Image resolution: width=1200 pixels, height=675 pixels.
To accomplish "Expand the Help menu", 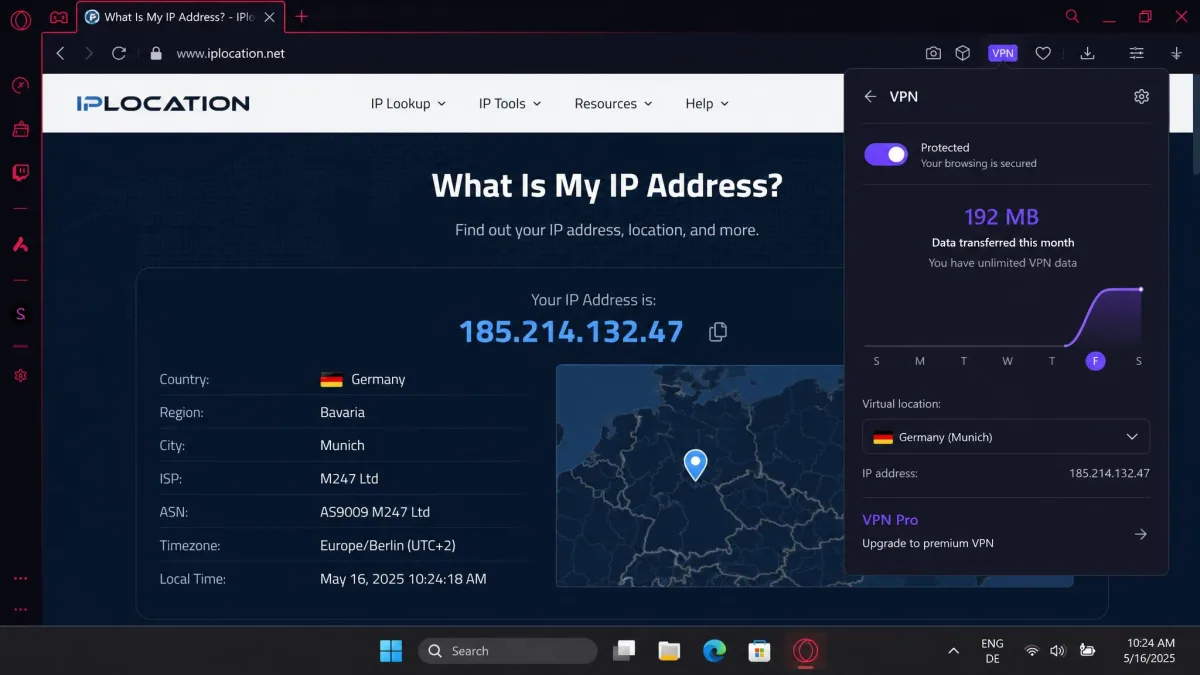I will click(707, 103).
